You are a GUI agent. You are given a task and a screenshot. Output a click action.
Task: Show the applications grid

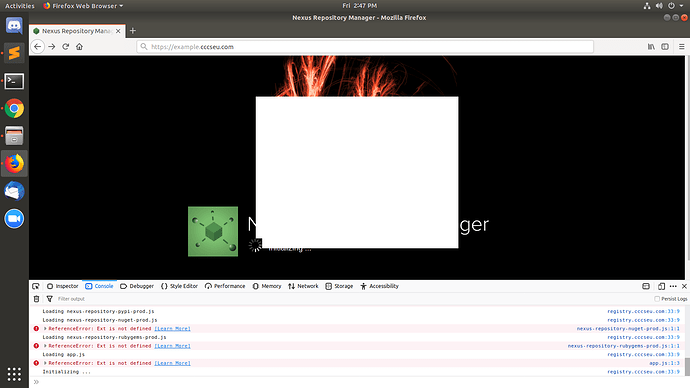(x=14, y=374)
